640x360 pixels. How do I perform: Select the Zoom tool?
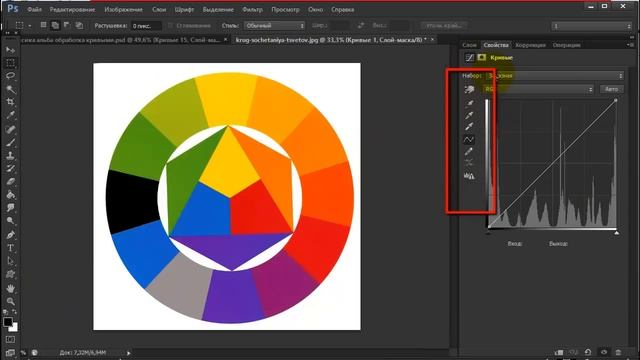(x=11, y=302)
